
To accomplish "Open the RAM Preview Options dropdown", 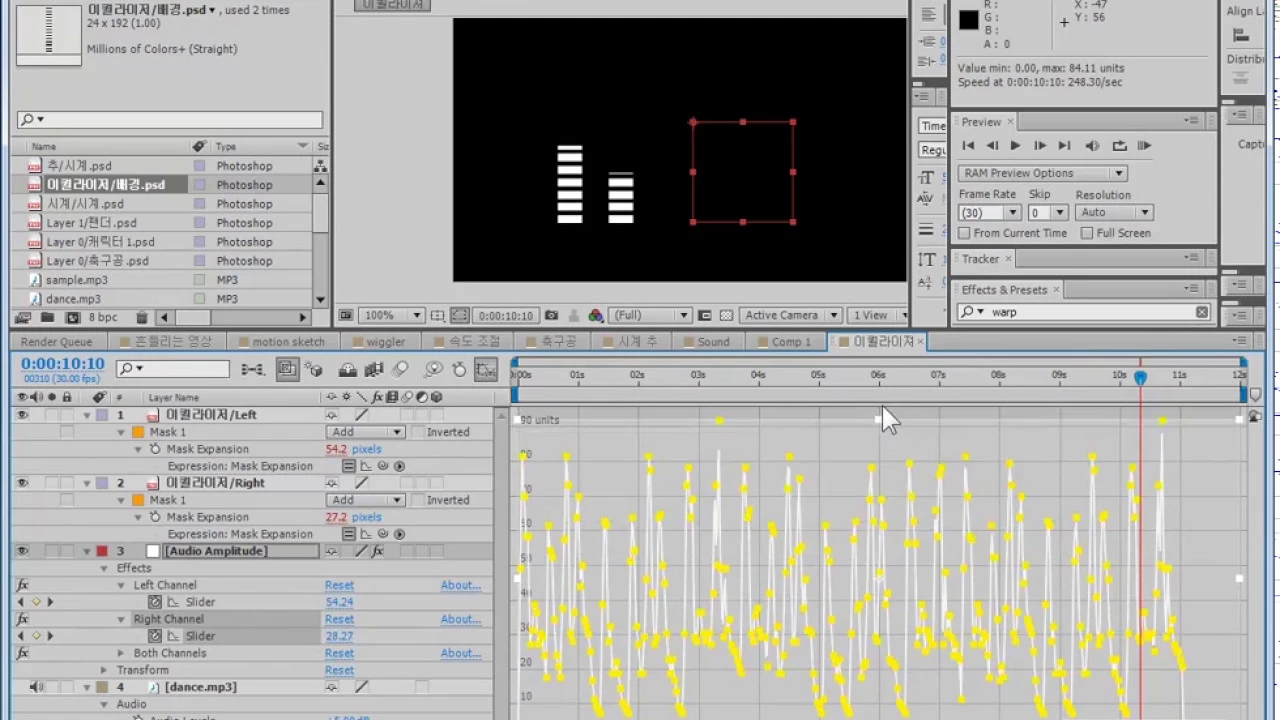I will (1042, 173).
